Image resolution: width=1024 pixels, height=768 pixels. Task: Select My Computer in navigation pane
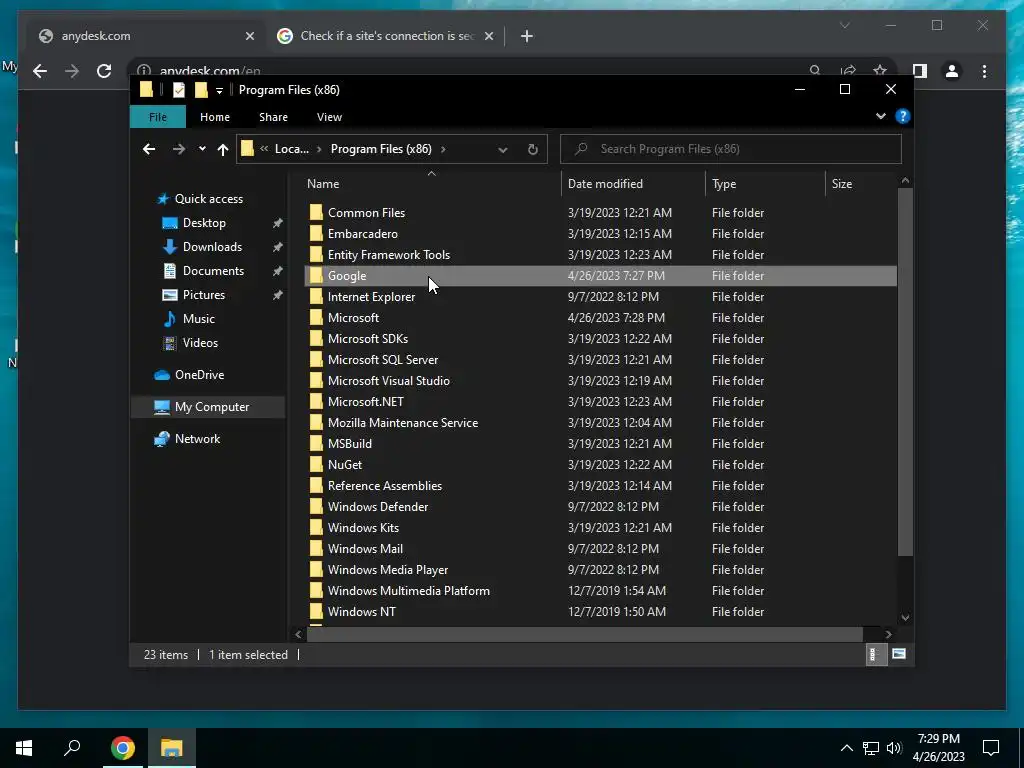tap(208, 407)
